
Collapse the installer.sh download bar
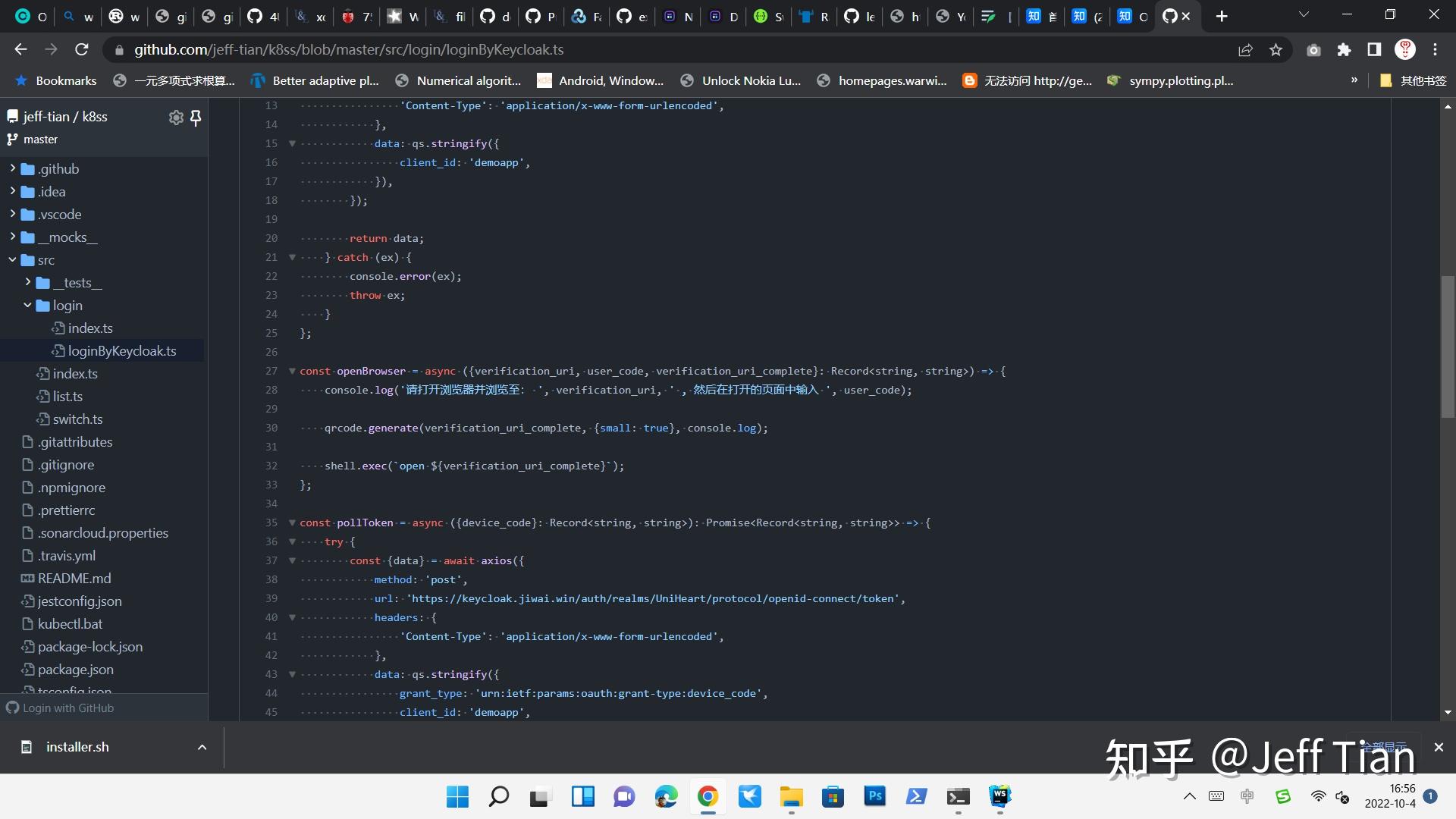point(202,747)
